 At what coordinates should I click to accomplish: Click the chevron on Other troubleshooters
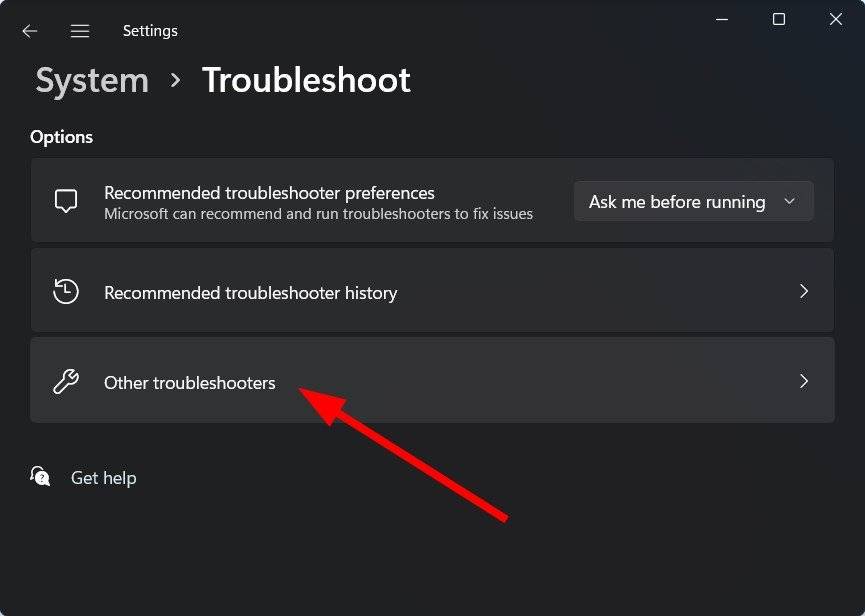pos(805,382)
